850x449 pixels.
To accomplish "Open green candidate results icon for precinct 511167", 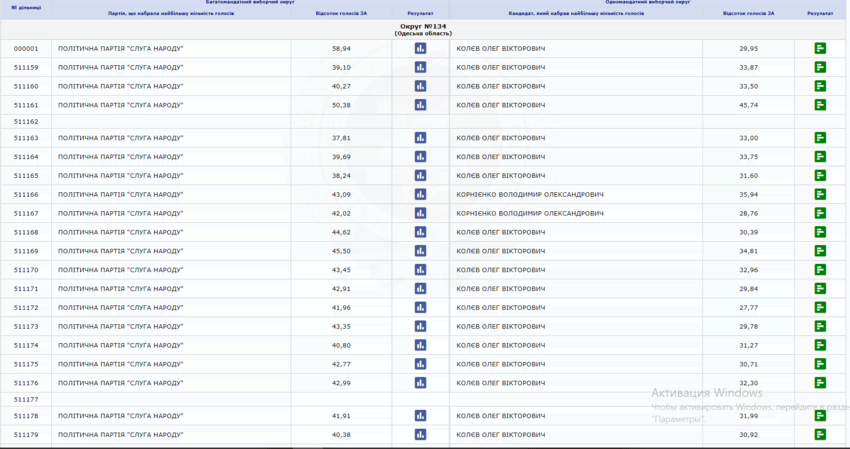I will click(820, 213).
